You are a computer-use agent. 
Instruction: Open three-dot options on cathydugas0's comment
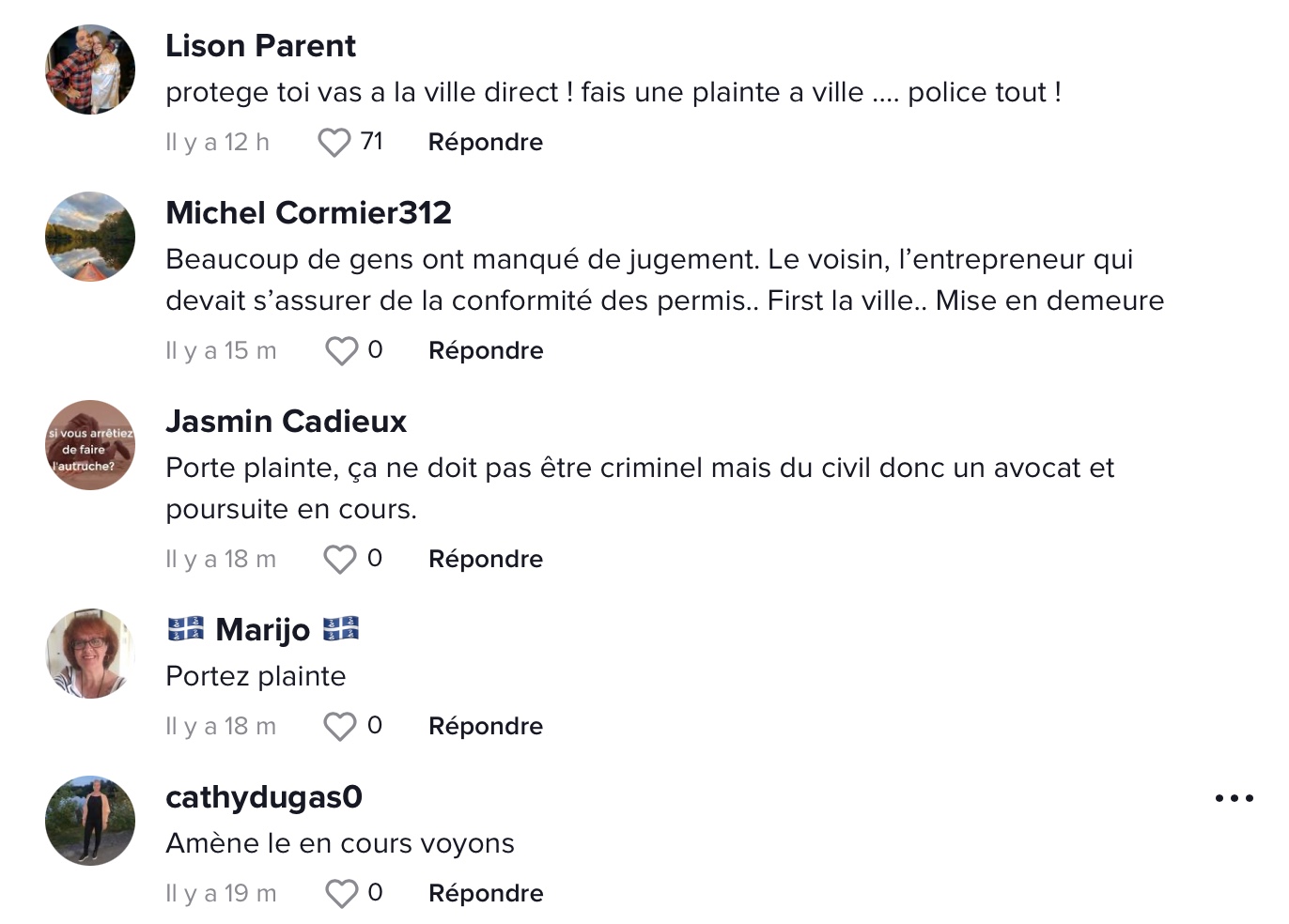1234,798
